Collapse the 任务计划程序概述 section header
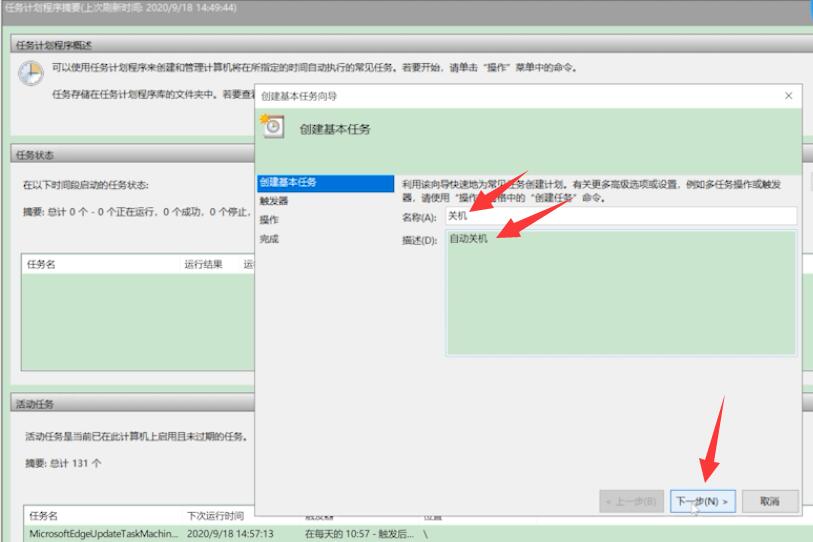813x542 pixels. [x=410, y=45]
